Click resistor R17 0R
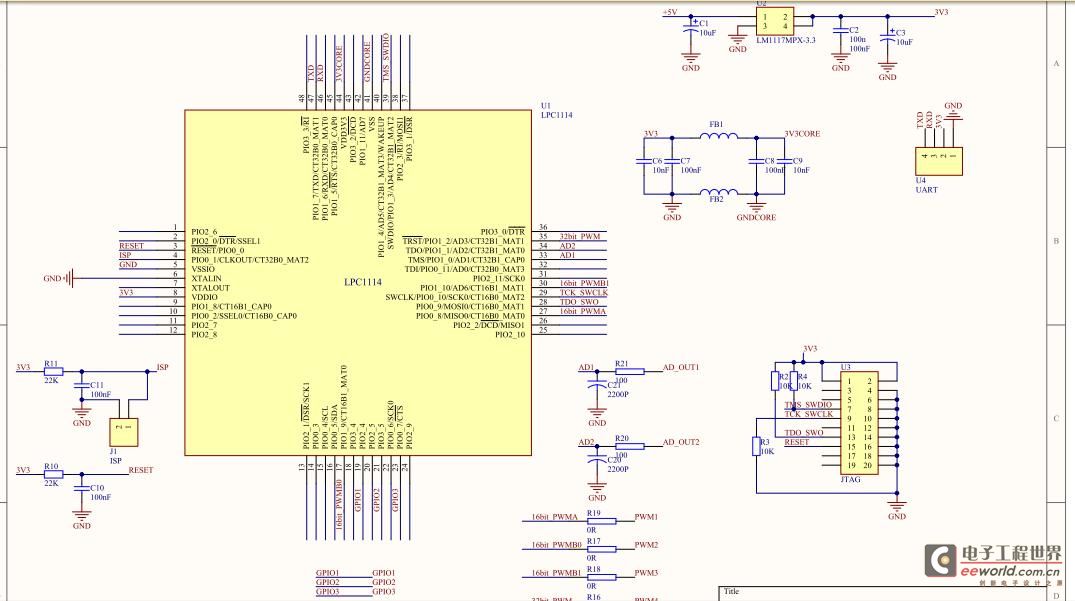Viewport: 1075px width, 601px height. 601,549
